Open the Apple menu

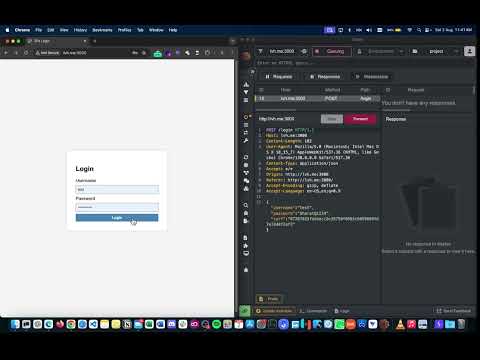[x=7, y=30]
